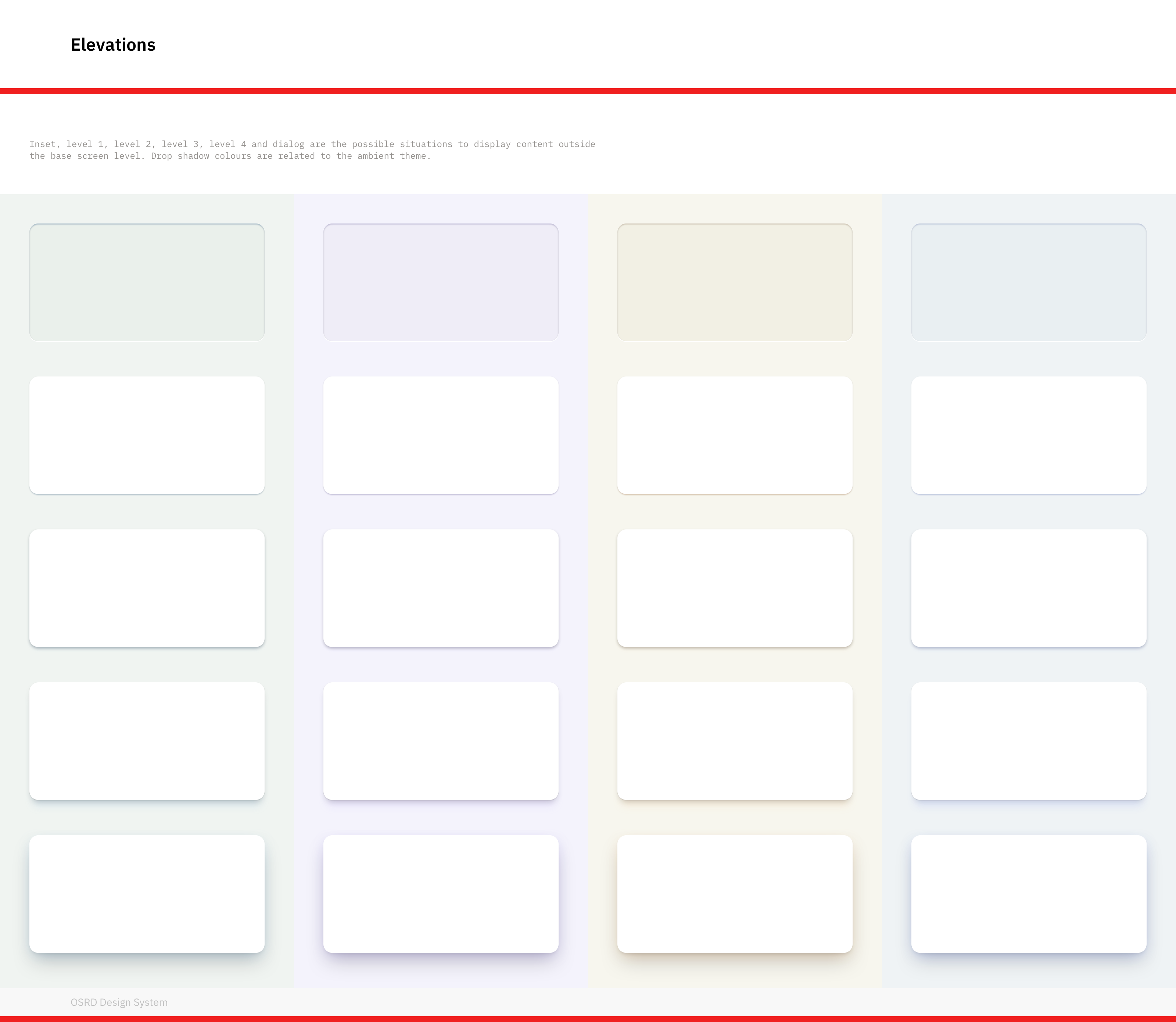This screenshot has height=1022, width=1176.
Task: Click level 3 card in blue-grey column
Action: click(1028, 741)
